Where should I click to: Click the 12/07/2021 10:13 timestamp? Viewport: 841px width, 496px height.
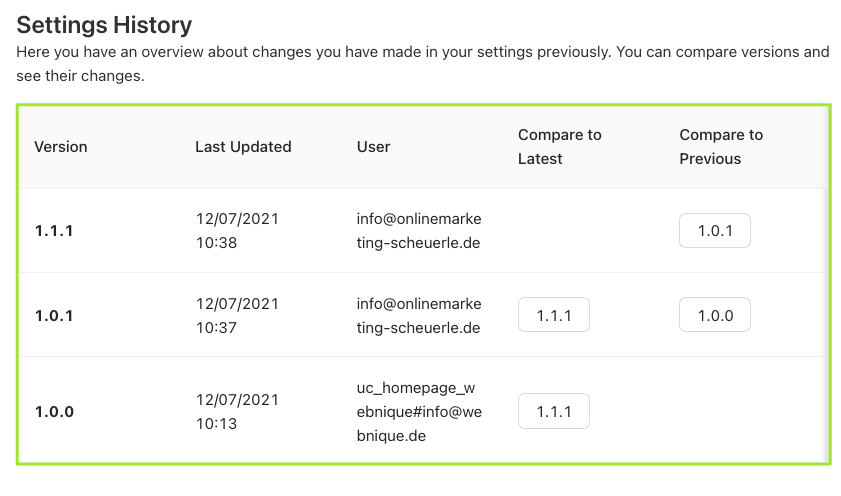(x=237, y=411)
